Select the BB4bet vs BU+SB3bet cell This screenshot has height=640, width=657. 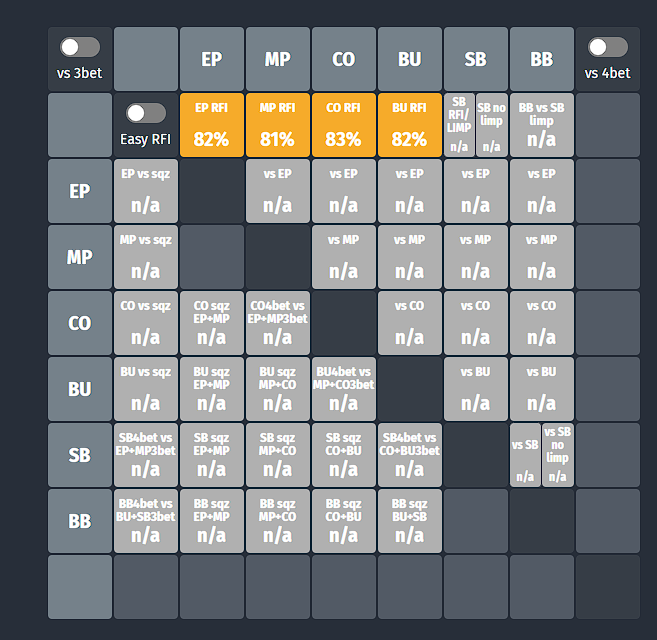146,521
